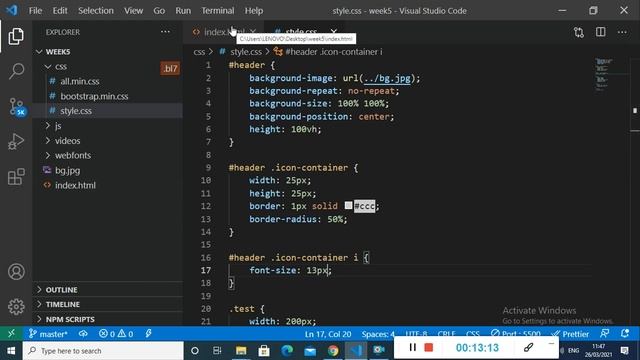Click the Open Changes compare icon
Image resolution: width=640 pixels, height=360 pixels.
[x=578, y=32]
